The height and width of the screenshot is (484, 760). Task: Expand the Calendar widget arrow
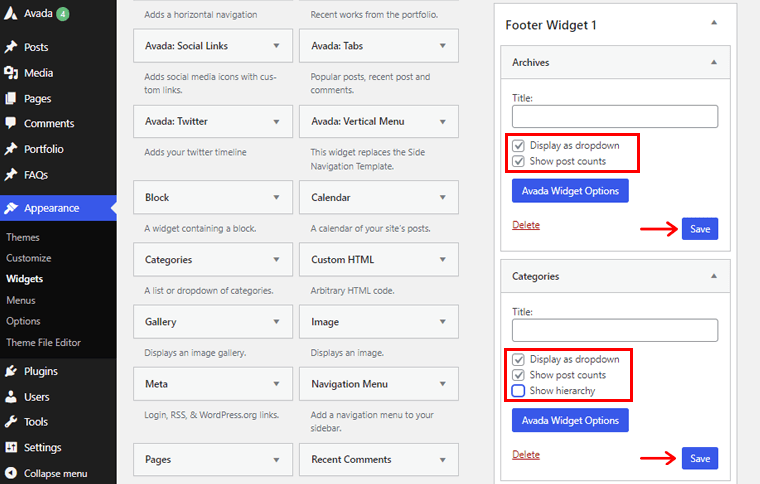click(x=443, y=197)
